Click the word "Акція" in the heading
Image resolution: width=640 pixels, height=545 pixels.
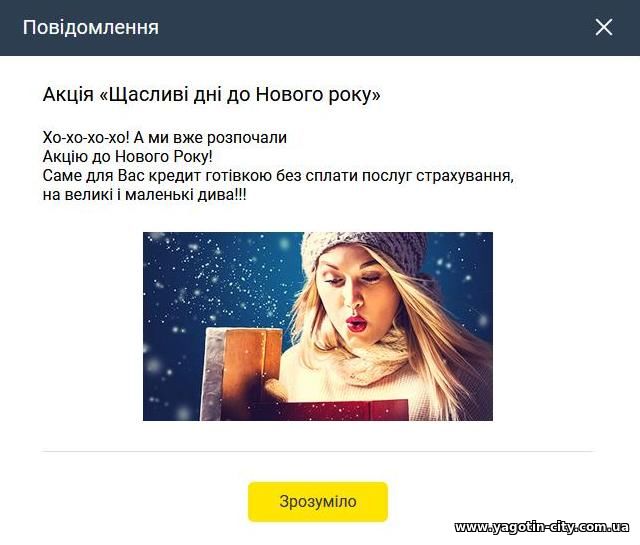(68, 95)
